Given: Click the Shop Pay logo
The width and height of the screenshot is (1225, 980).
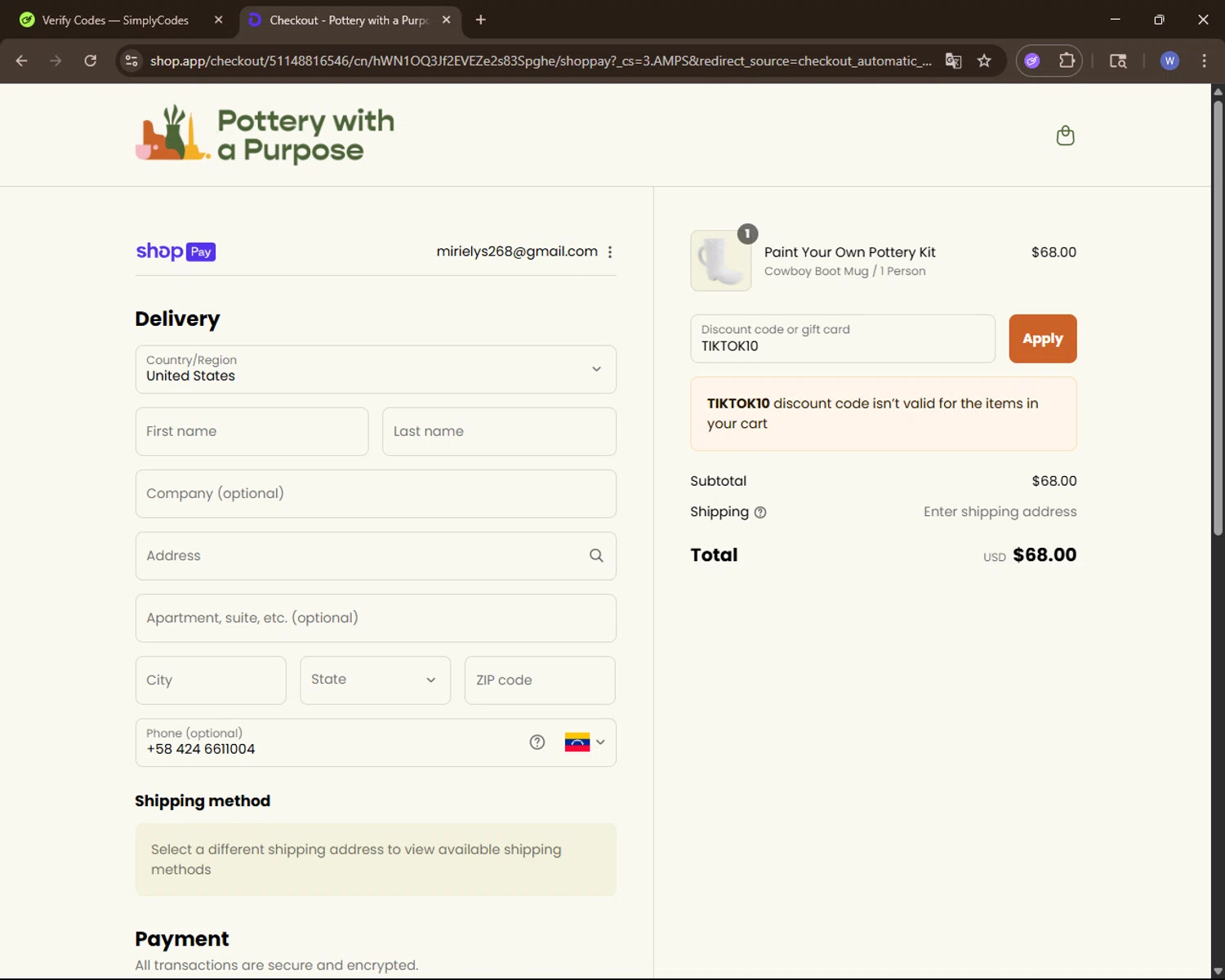Looking at the screenshot, I should coord(176,252).
